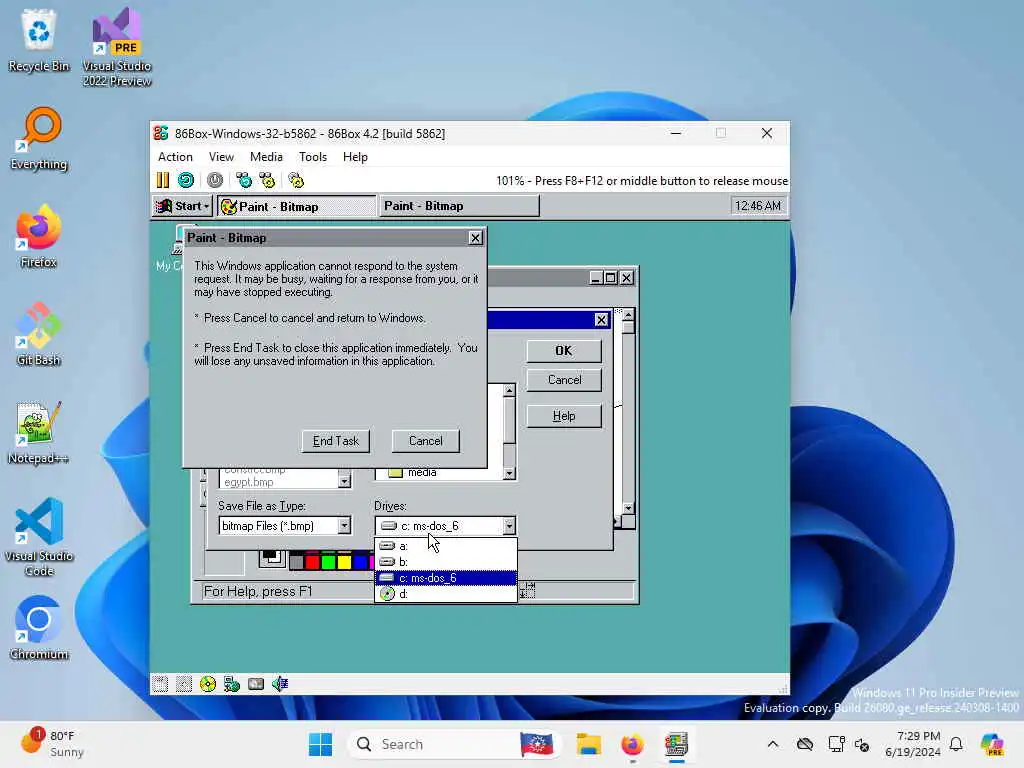This screenshot has height=768, width=1024.
Task: Select c: ms-dos_6 in the Drives list
Action: point(446,578)
